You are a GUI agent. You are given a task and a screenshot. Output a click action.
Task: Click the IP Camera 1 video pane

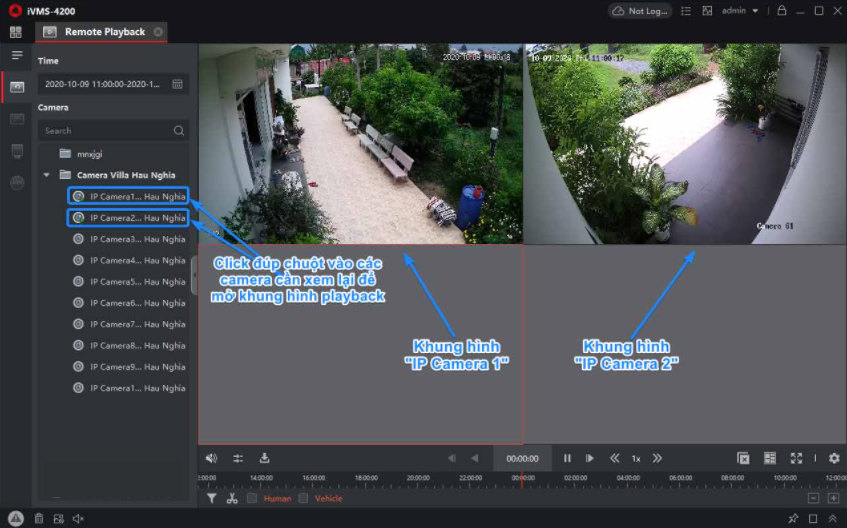point(360,144)
